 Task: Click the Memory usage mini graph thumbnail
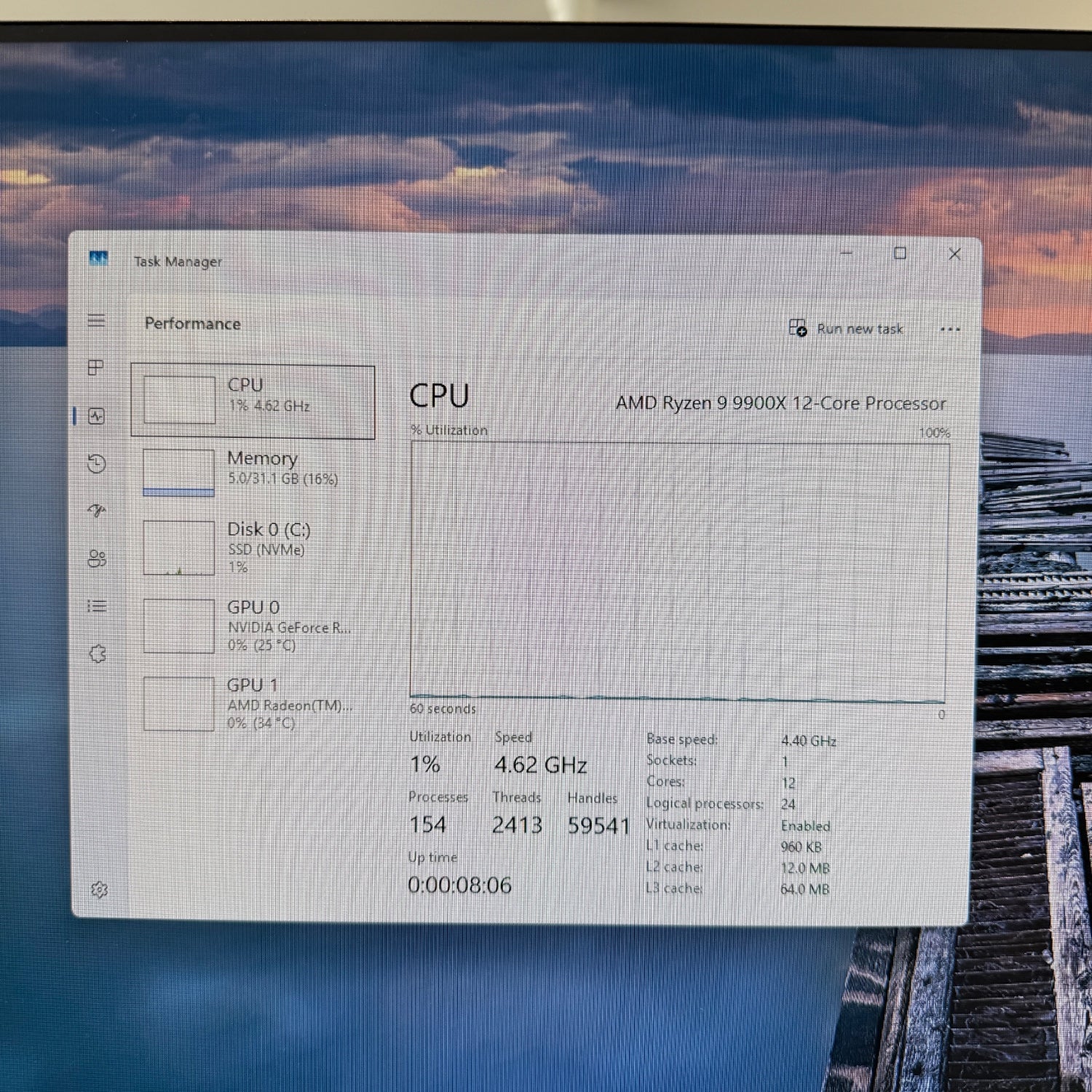pyautogui.click(x=179, y=473)
